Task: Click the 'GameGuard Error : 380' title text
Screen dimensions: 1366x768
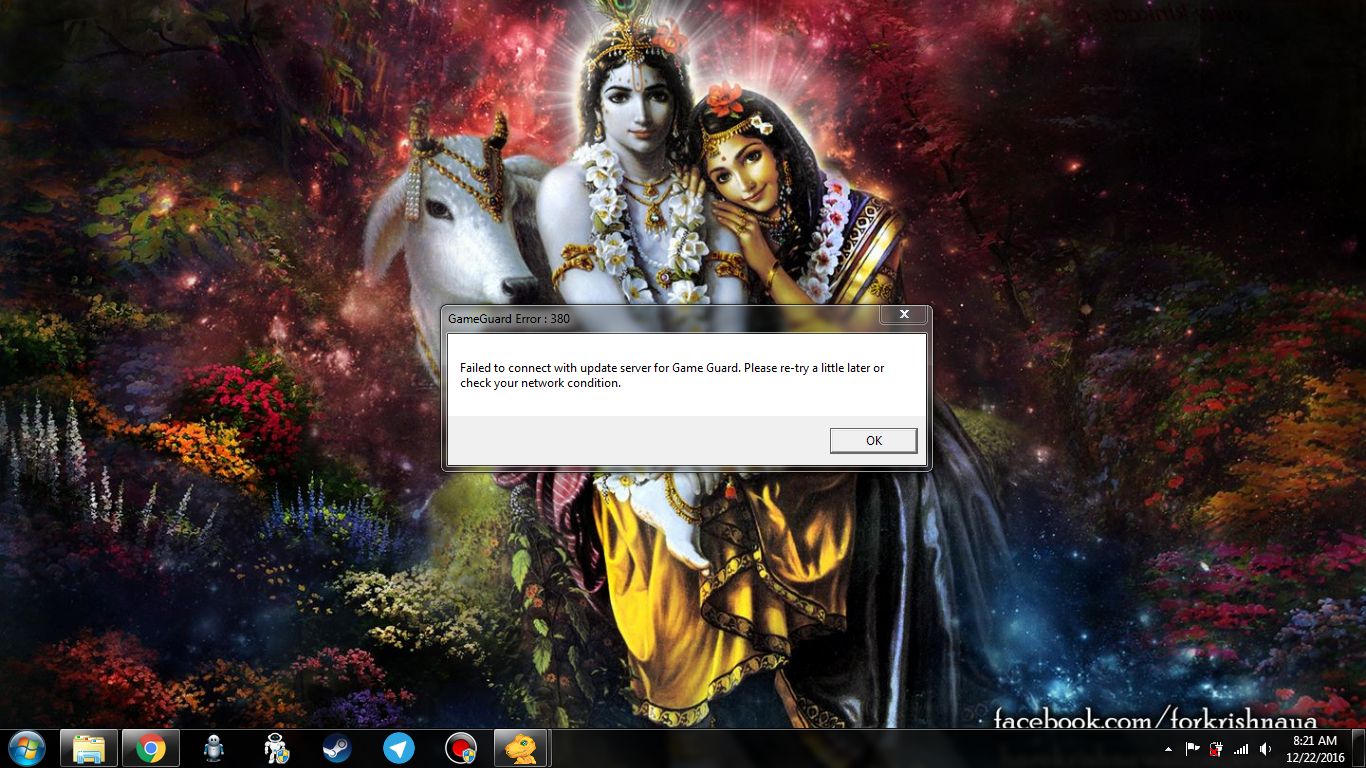Action: tap(509, 319)
